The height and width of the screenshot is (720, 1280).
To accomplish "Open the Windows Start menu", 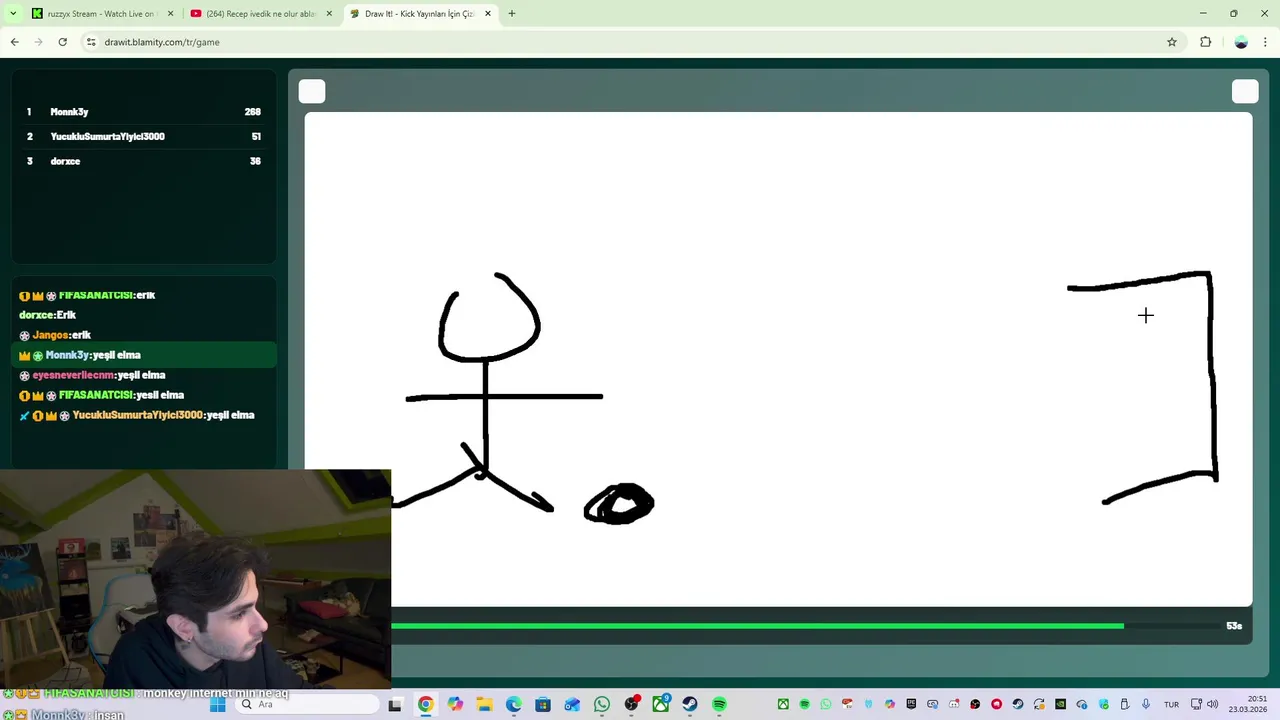I will [217, 705].
